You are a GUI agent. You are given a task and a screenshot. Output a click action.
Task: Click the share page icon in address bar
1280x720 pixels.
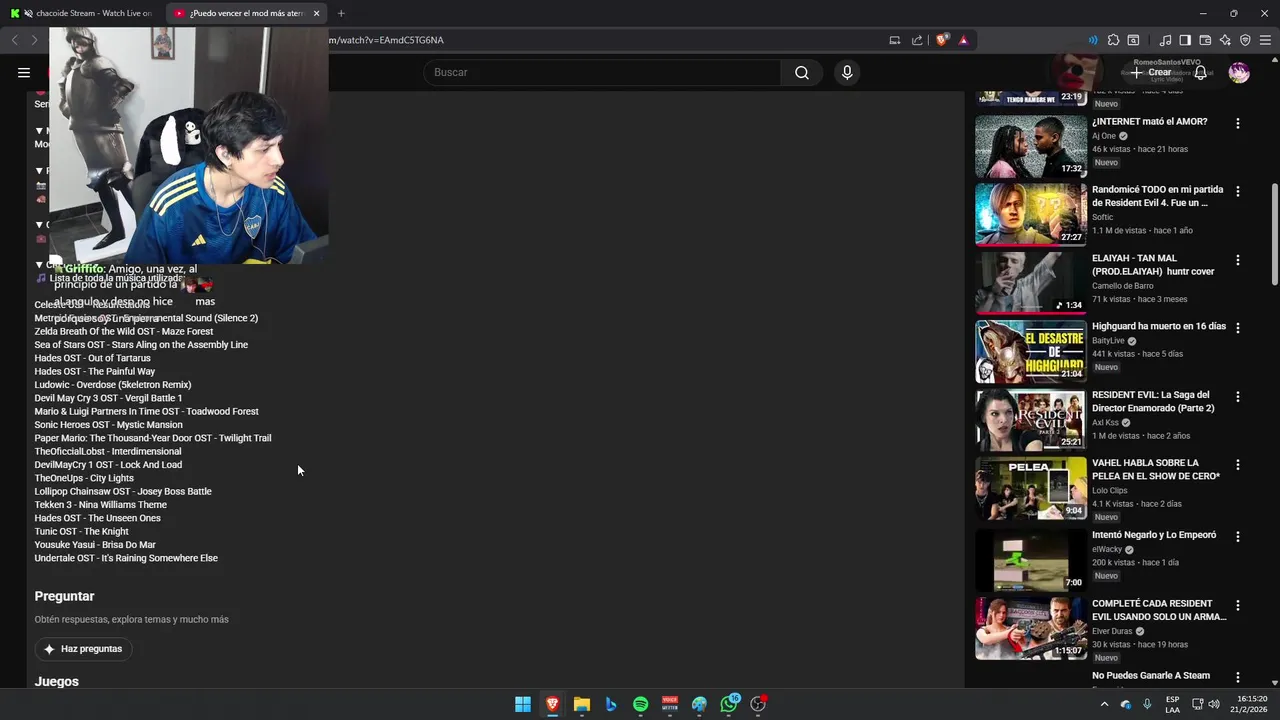[917, 40]
